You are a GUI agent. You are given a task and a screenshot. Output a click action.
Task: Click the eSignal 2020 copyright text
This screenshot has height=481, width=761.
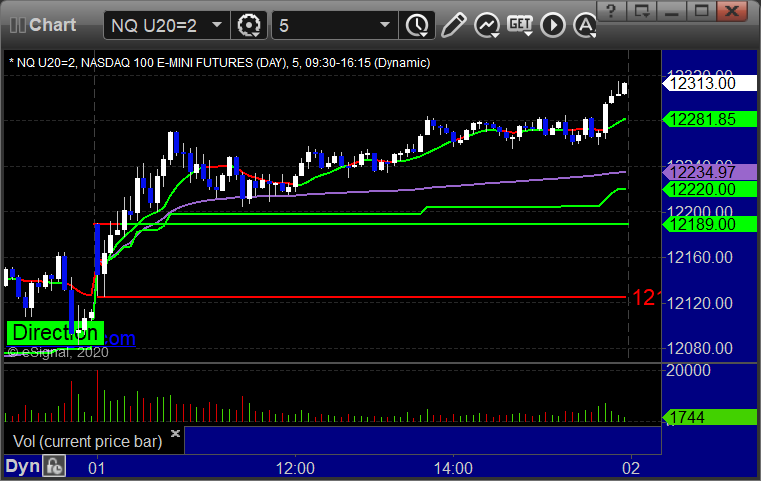click(x=59, y=352)
